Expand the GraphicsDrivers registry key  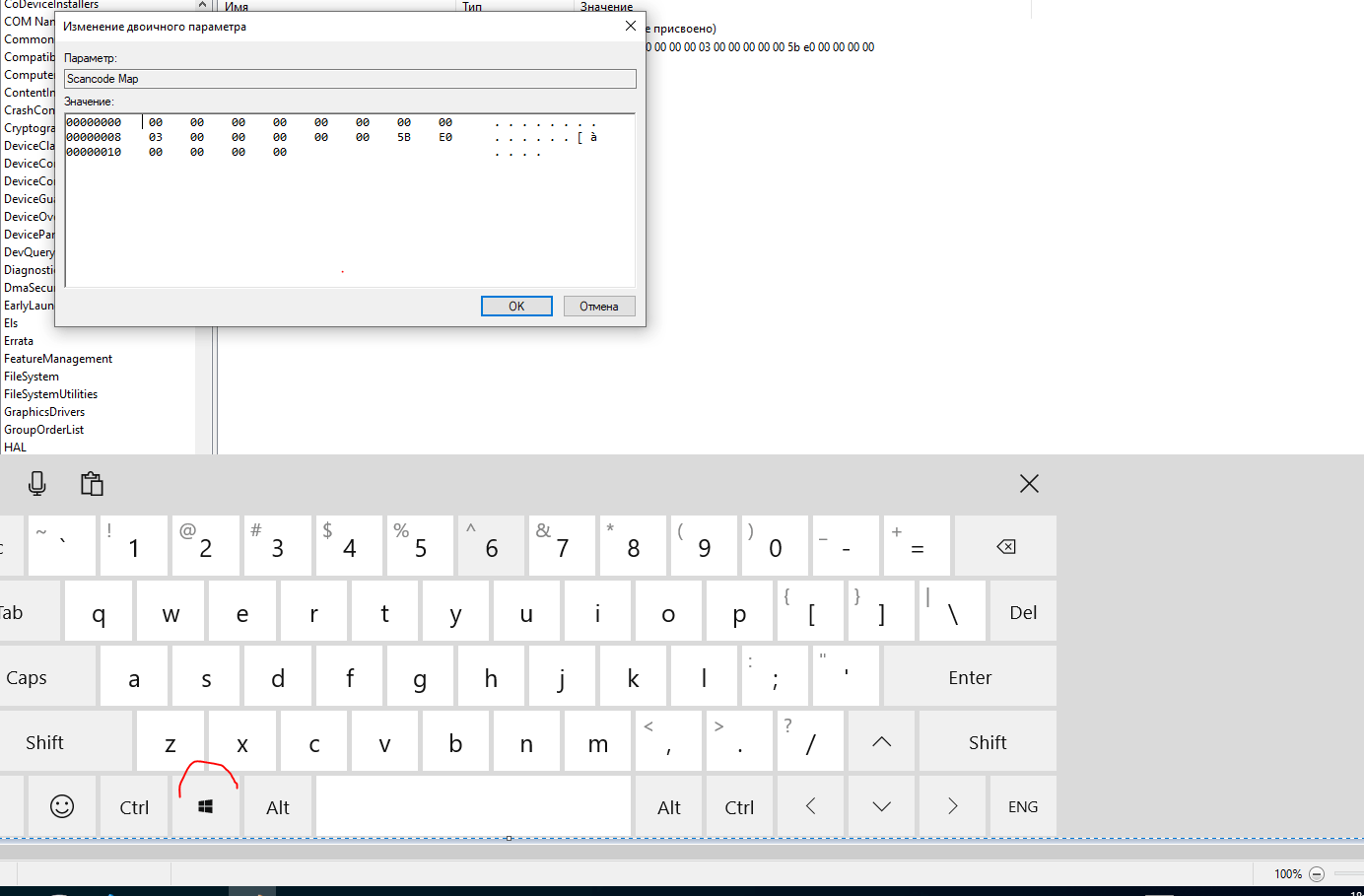click(44, 411)
